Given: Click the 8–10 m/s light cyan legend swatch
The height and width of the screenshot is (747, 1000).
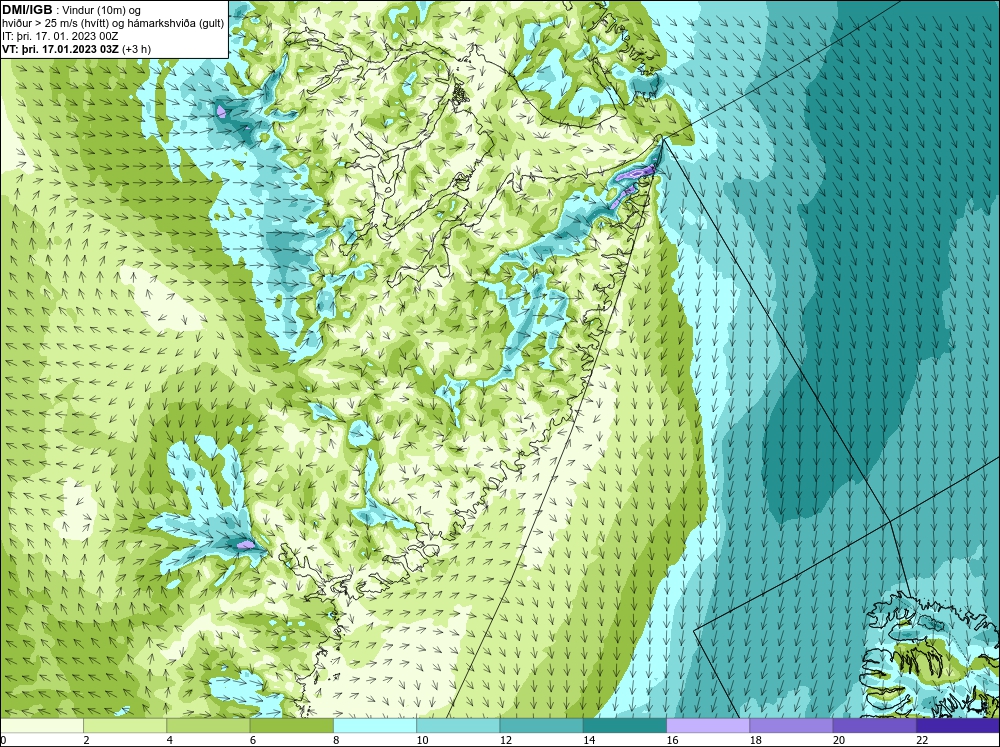Looking at the screenshot, I should 375,726.
